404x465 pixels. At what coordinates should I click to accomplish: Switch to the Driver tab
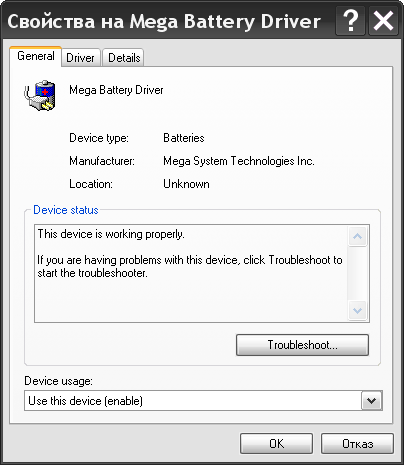80,58
